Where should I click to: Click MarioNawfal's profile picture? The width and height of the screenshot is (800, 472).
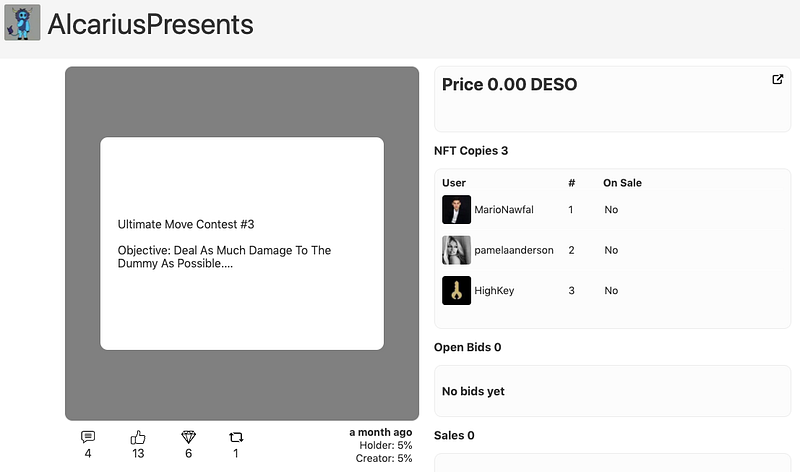tap(456, 210)
